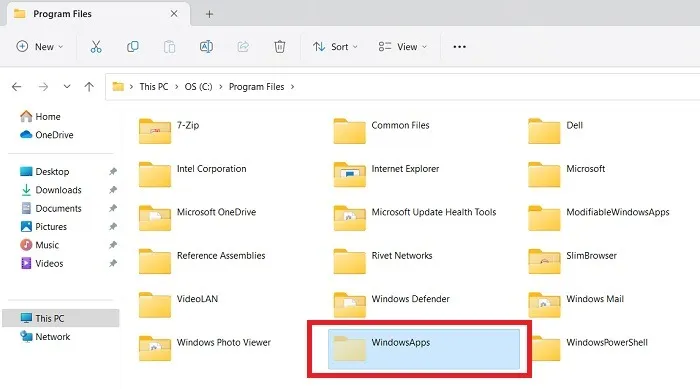Add a new tab with plus button
Screen dimensions: 700x389
(x=209, y=14)
